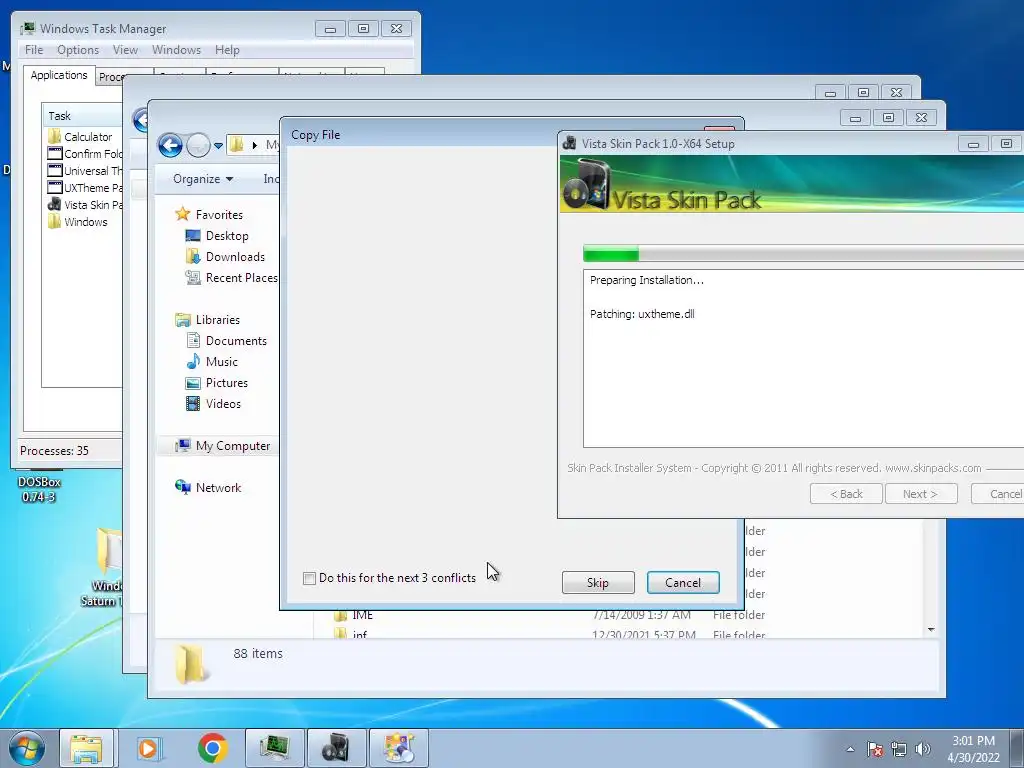Open recent locations dropdown arrow in Explorer
The height and width of the screenshot is (768, 1024).
[x=218, y=145]
